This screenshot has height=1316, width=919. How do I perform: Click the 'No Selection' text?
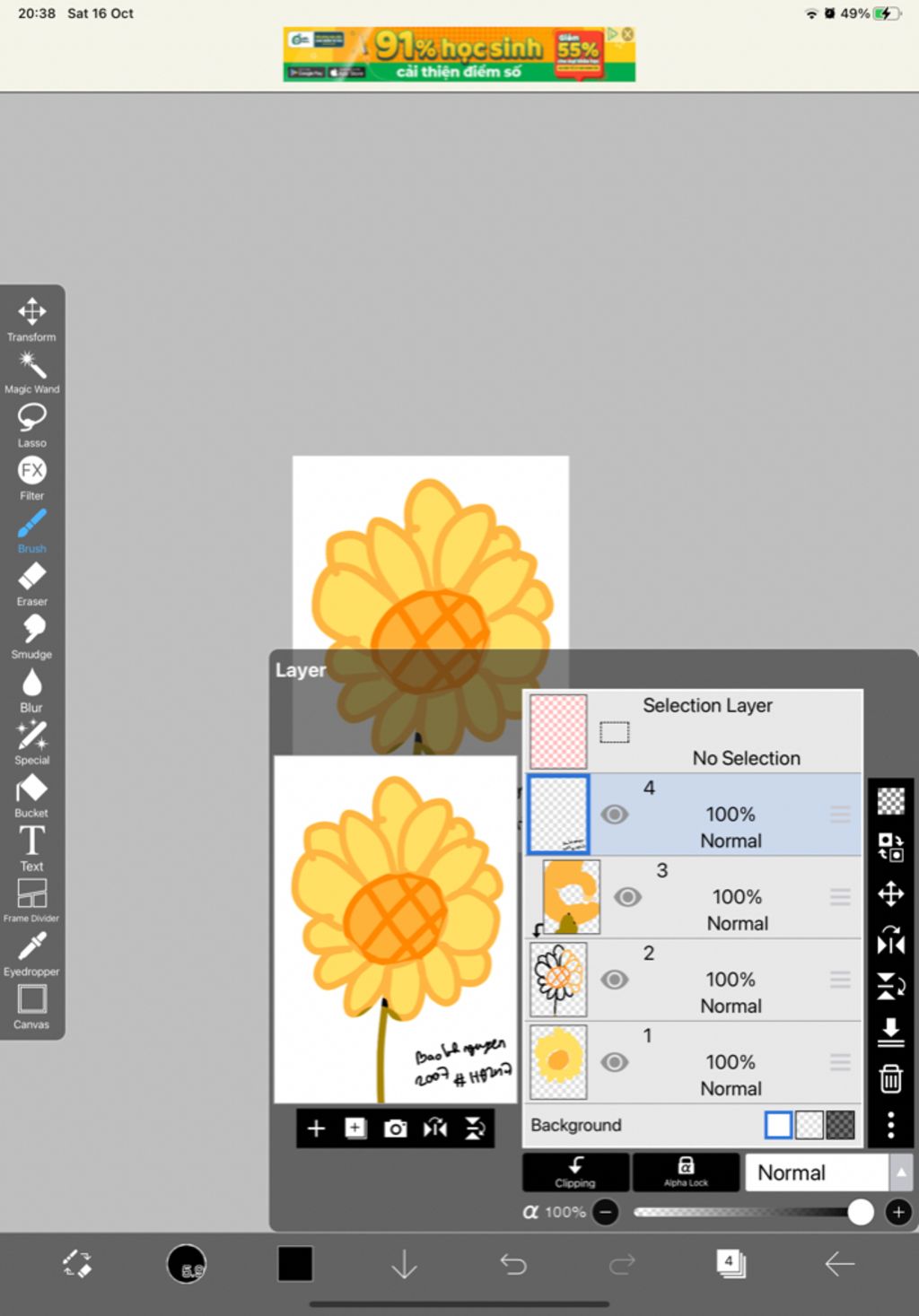pyautogui.click(x=747, y=758)
